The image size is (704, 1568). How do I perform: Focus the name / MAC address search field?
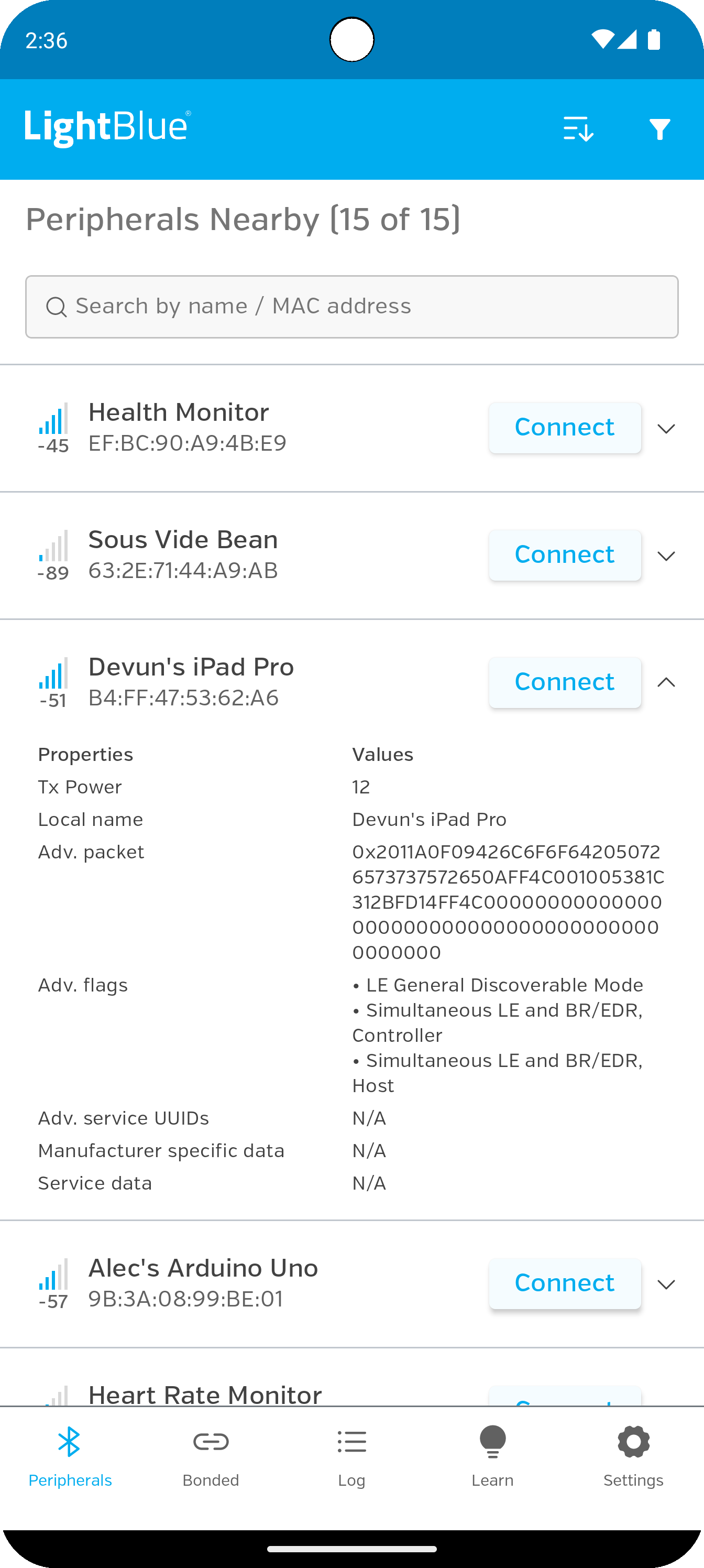(351, 307)
